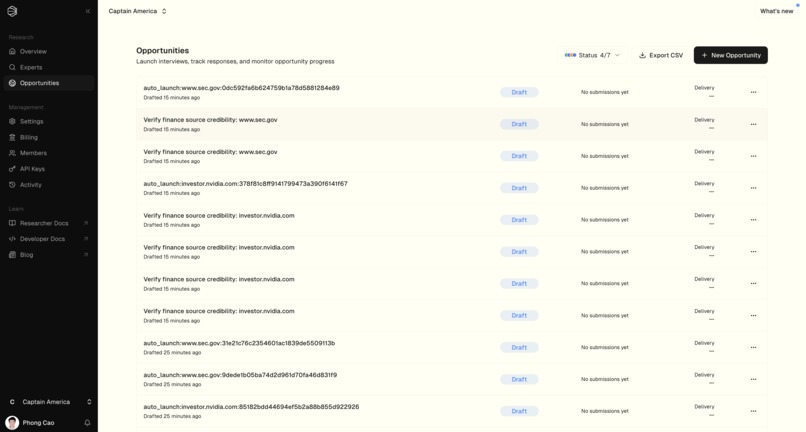The width and height of the screenshot is (806, 432).
Task: Open more options for first Verify investor.nvidia.com row
Action: 753,220
